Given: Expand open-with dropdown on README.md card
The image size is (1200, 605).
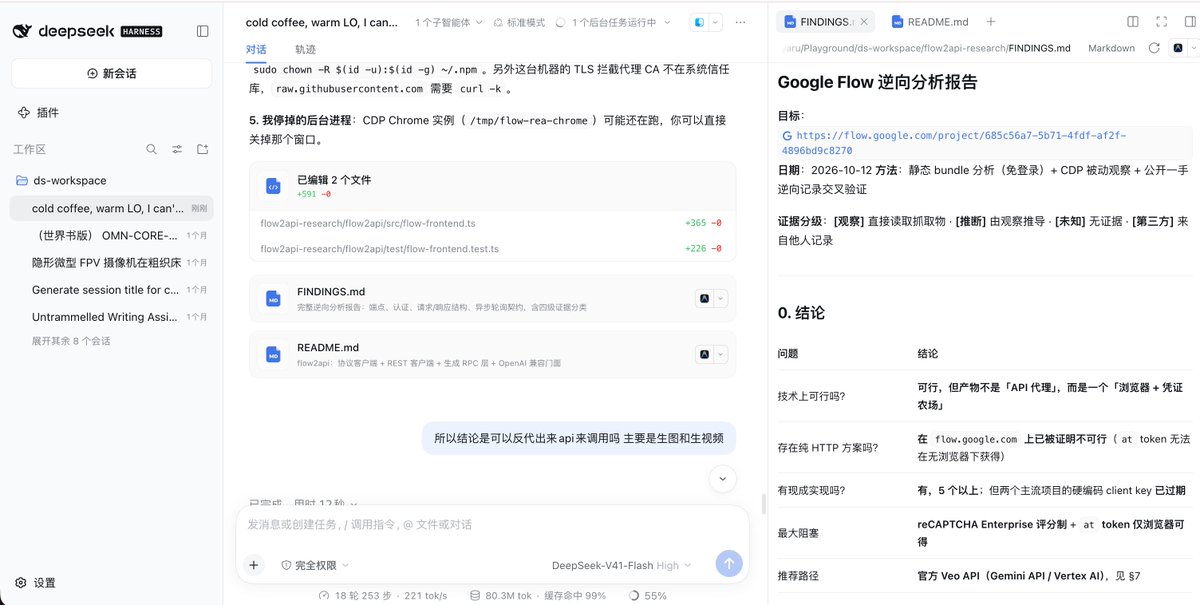Looking at the screenshot, I should click(x=719, y=354).
